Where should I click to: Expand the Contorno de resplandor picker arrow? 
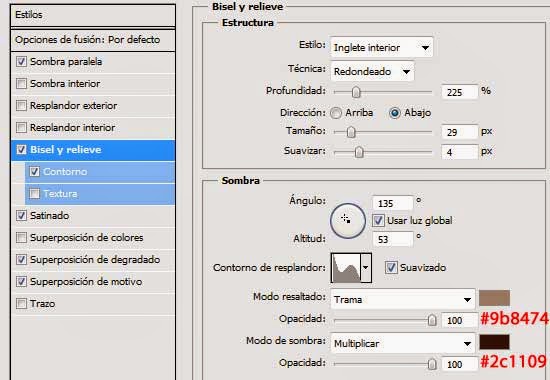pyautogui.click(x=366, y=268)
